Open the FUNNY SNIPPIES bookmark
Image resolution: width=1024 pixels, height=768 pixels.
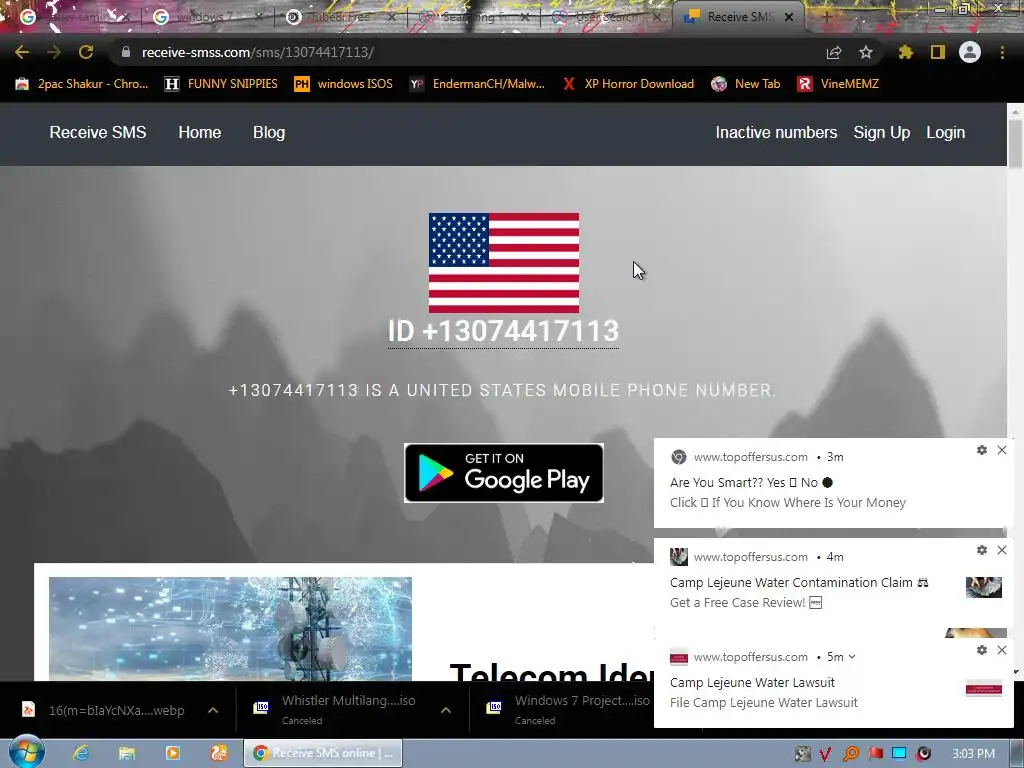222,84
